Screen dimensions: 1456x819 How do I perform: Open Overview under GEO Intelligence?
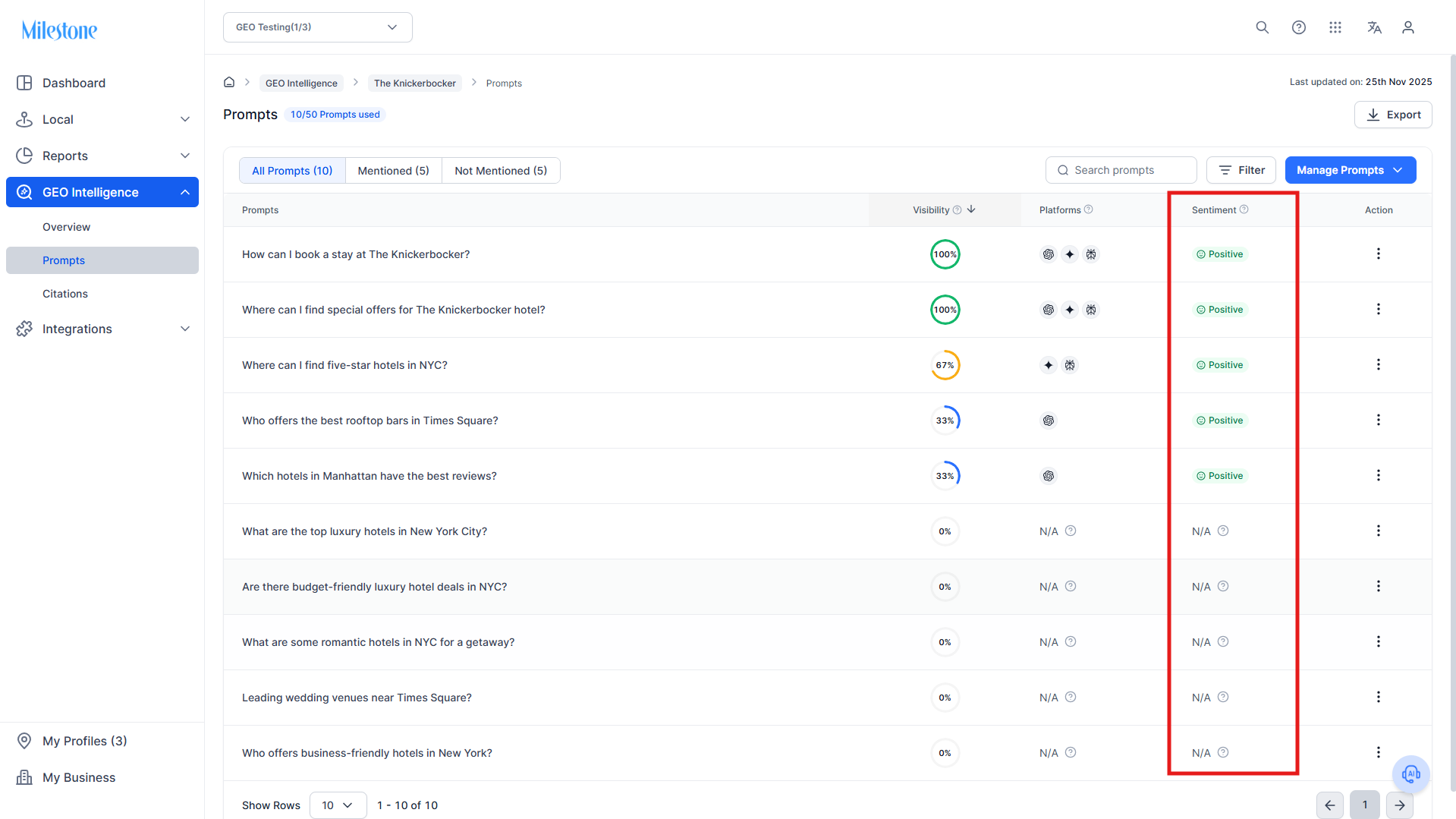coord(102,227)
